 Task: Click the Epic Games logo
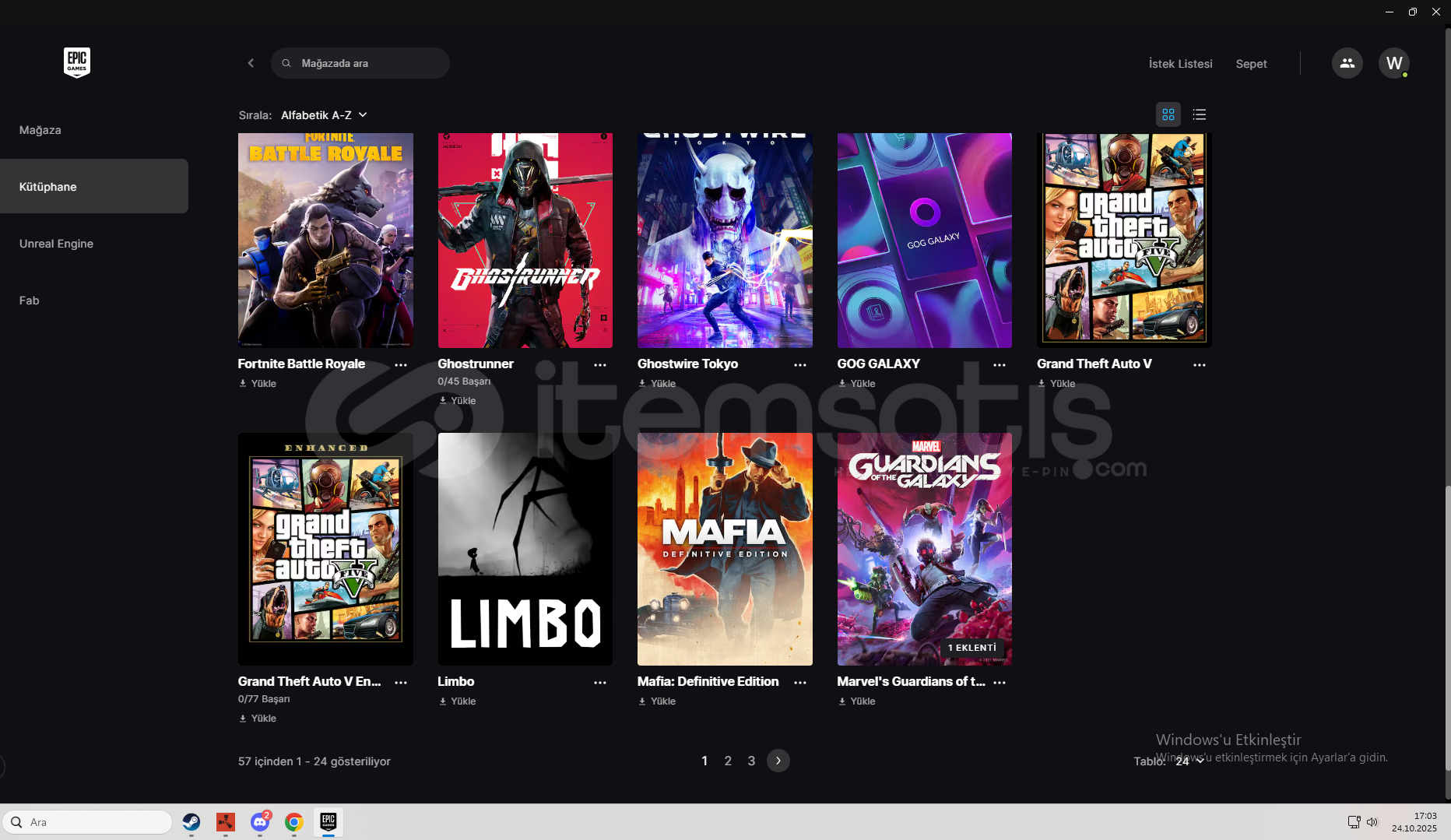(77, 62)
